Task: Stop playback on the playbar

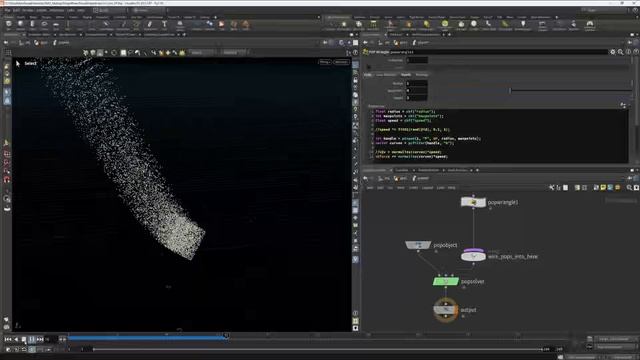Action: [x=24, y=339]
